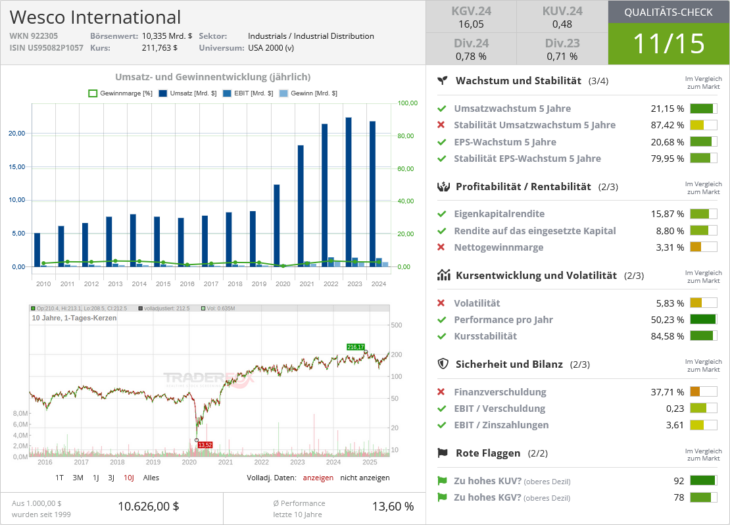Click the 216.17 high price marker

pos(356,347)
